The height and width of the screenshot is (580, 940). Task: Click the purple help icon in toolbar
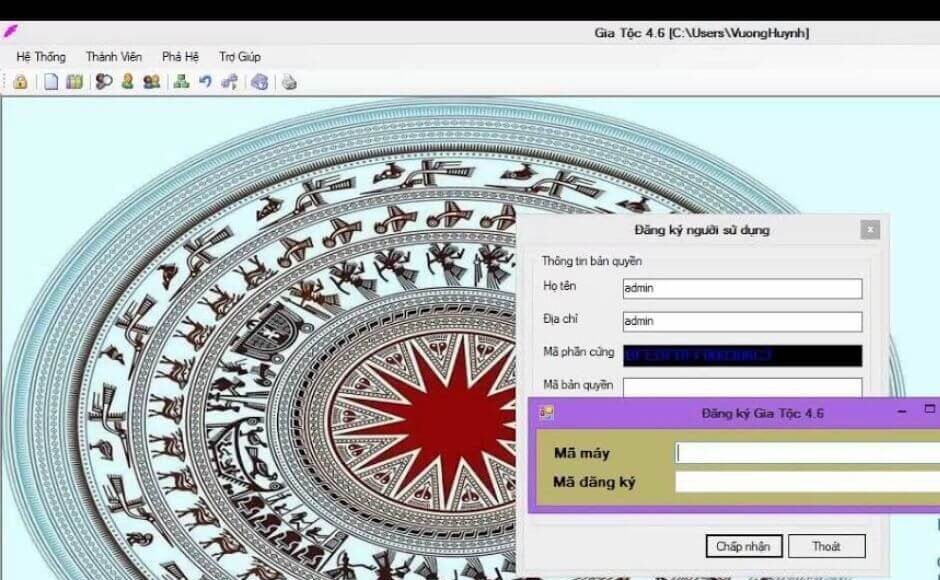pyautogui.click(x=259, y=82)
